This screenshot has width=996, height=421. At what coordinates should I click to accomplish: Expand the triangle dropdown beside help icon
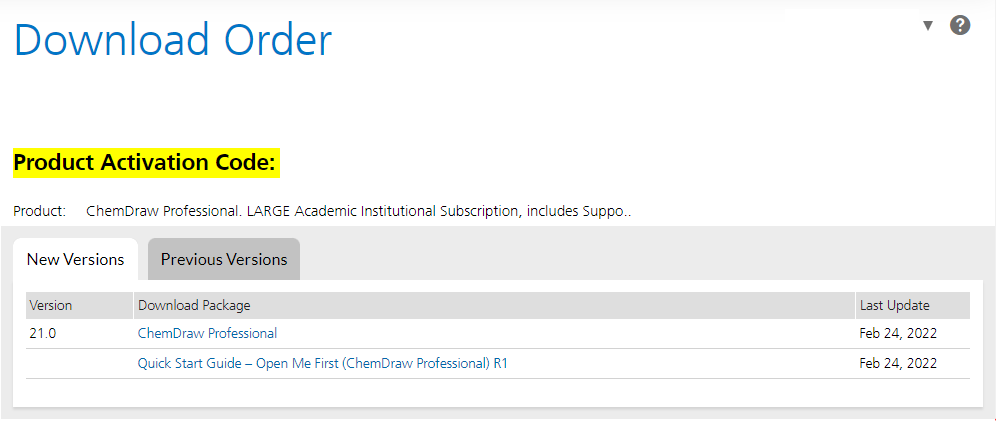click(928, 26)
